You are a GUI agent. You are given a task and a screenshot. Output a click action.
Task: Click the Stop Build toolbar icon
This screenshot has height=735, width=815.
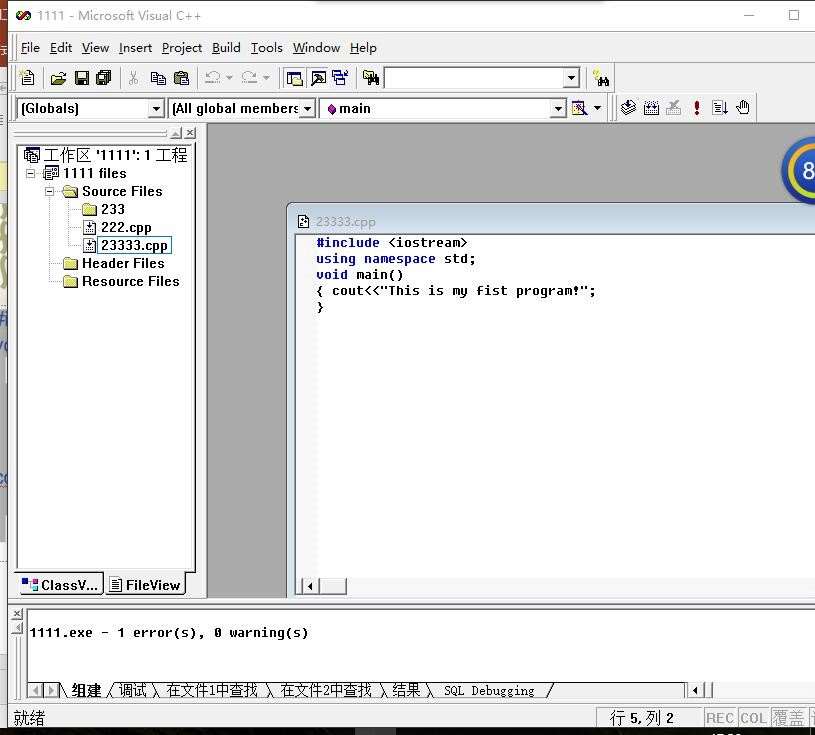[x=674, y=108]
